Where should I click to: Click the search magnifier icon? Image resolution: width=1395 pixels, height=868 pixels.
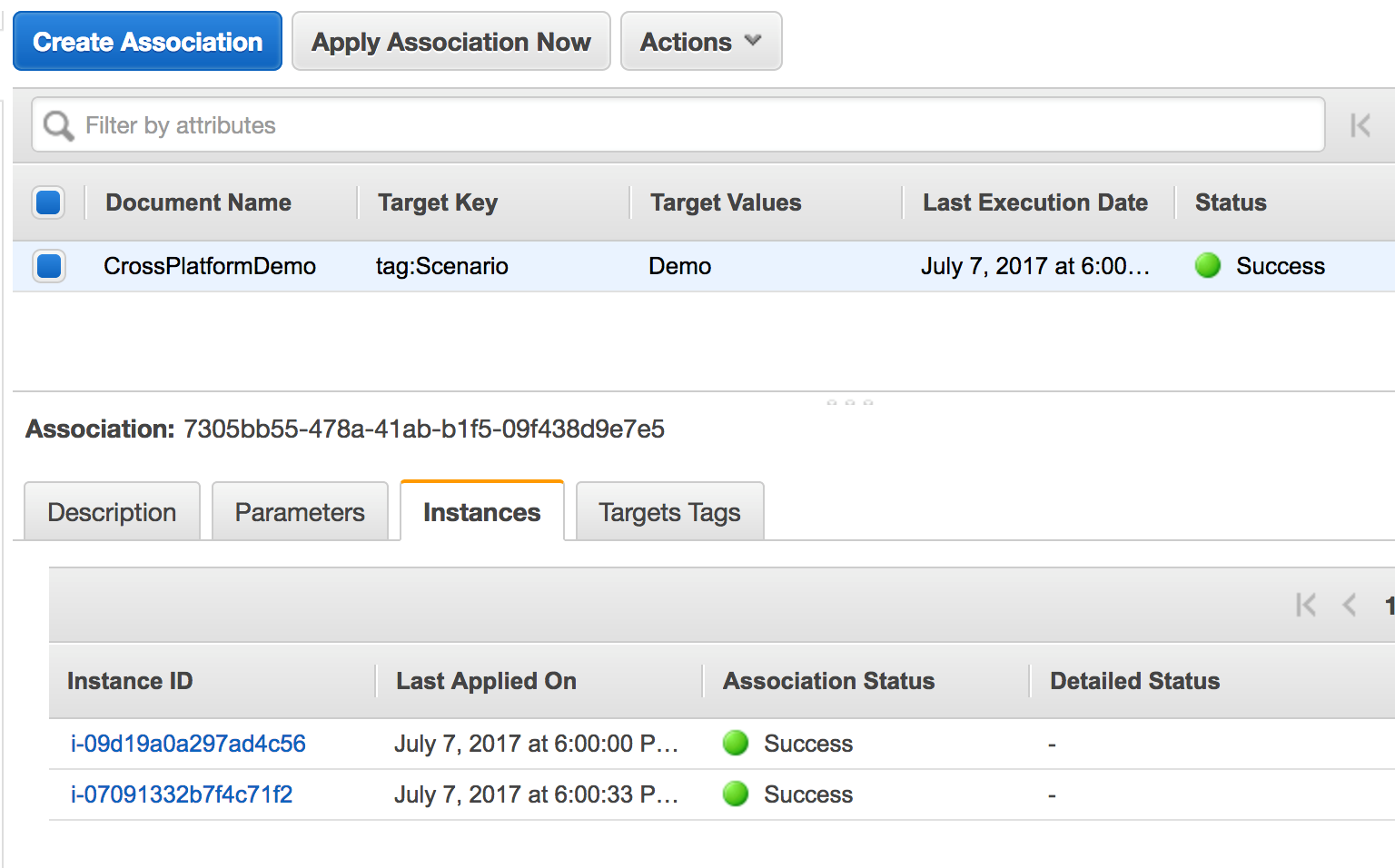pos(59,125)
